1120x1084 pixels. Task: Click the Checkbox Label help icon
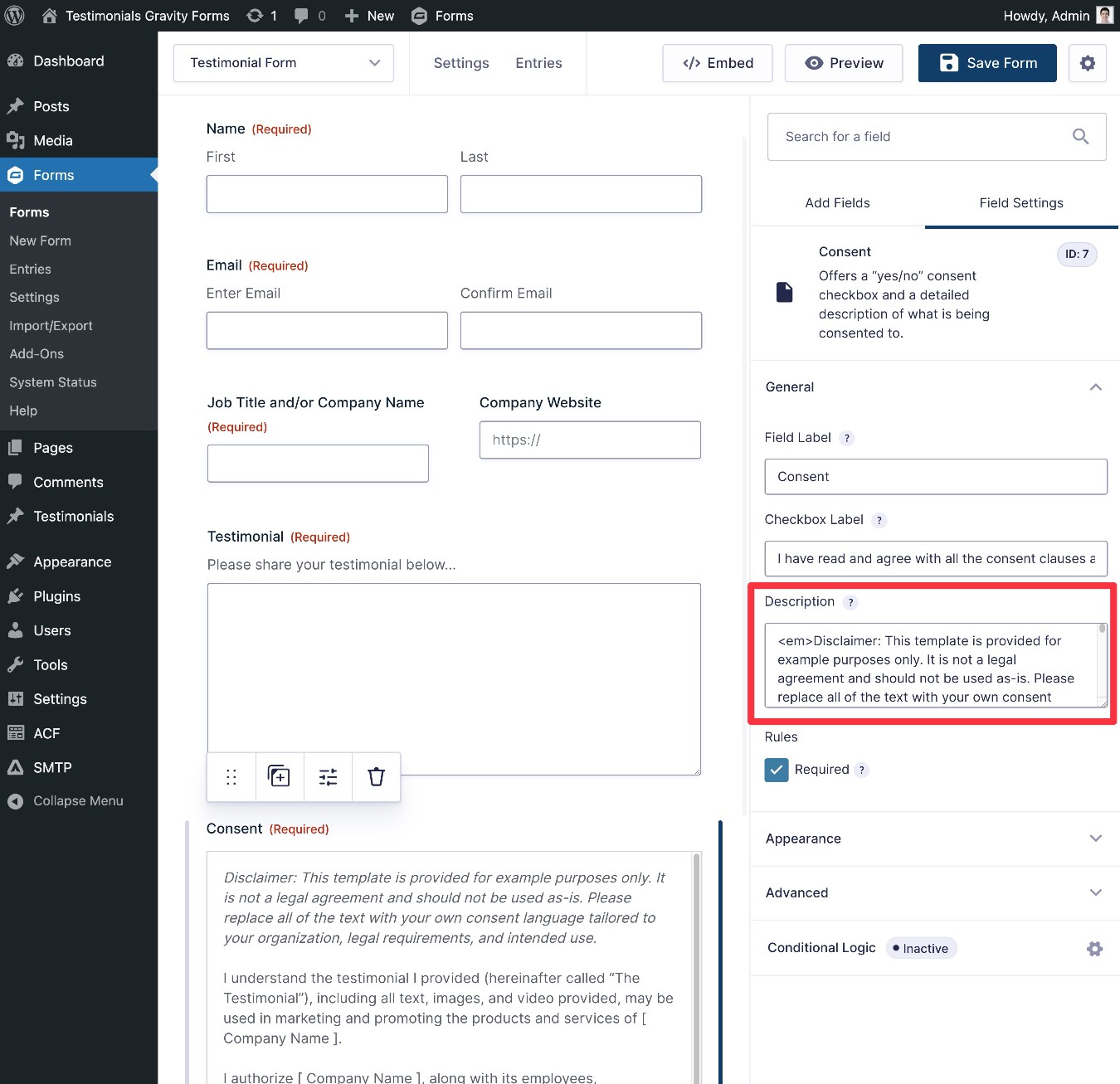[x=879, y=520]
